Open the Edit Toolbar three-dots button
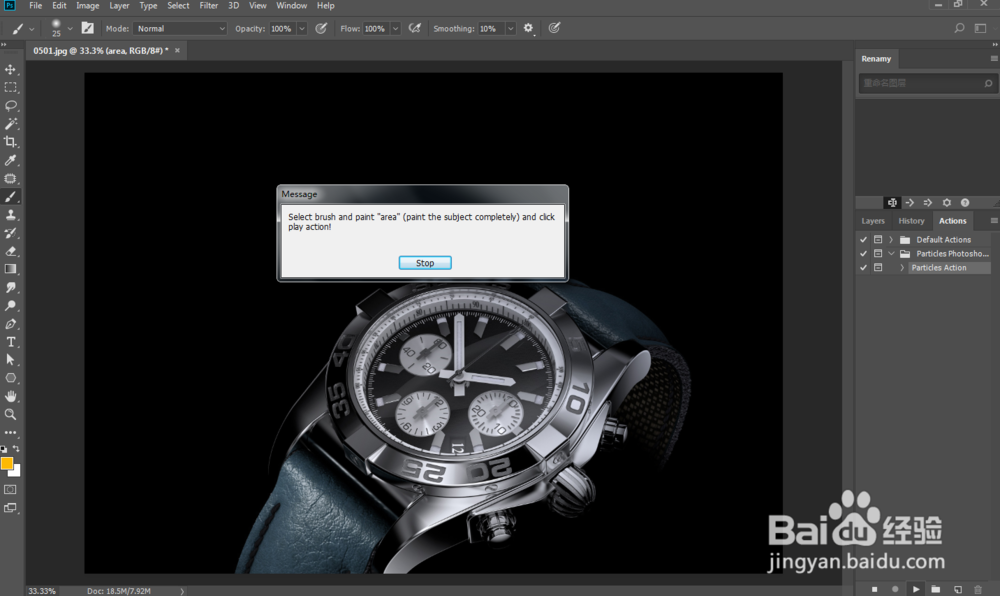Image resolution: width=1000 pixels, height=596 pixels. pyautogui.click(x=10, y=432)
